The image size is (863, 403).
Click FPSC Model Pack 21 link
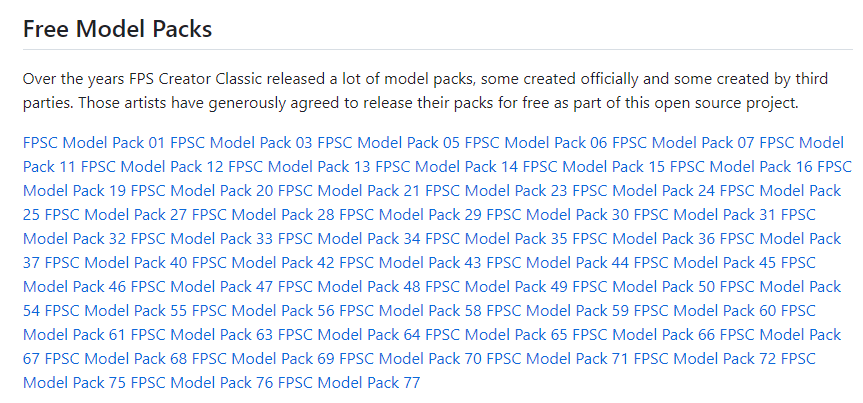click(349, 190)
